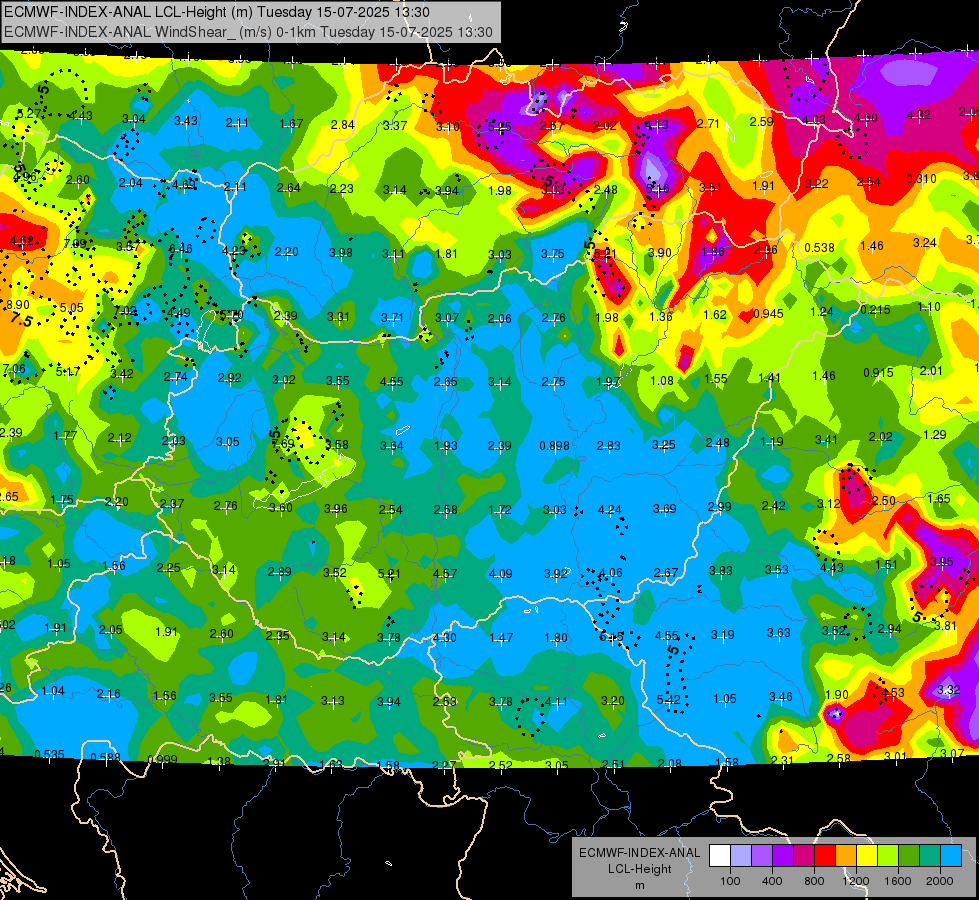This screenshot has height=900, width=979.
Task: Click the wind shear value '0.915'
Action: coord(878,372)
